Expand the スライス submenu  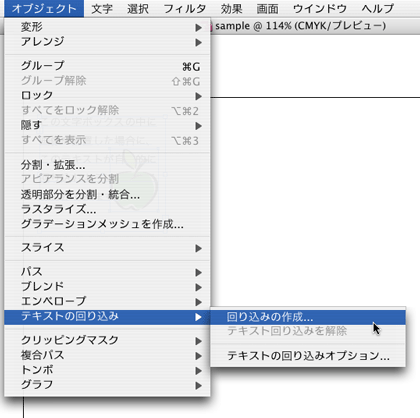point(107,248)
